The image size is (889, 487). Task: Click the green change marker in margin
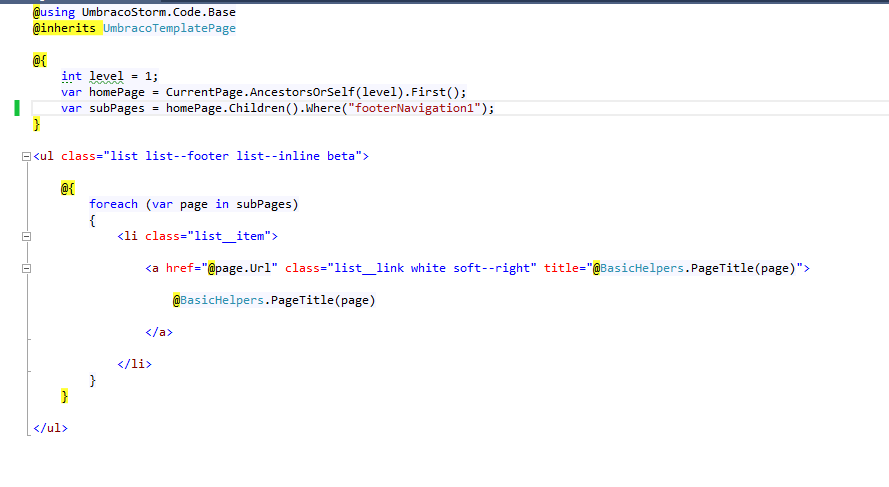17,108
